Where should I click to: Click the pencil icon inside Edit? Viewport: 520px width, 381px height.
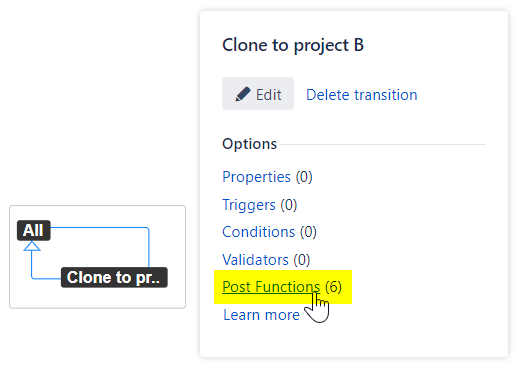(243, 94)
